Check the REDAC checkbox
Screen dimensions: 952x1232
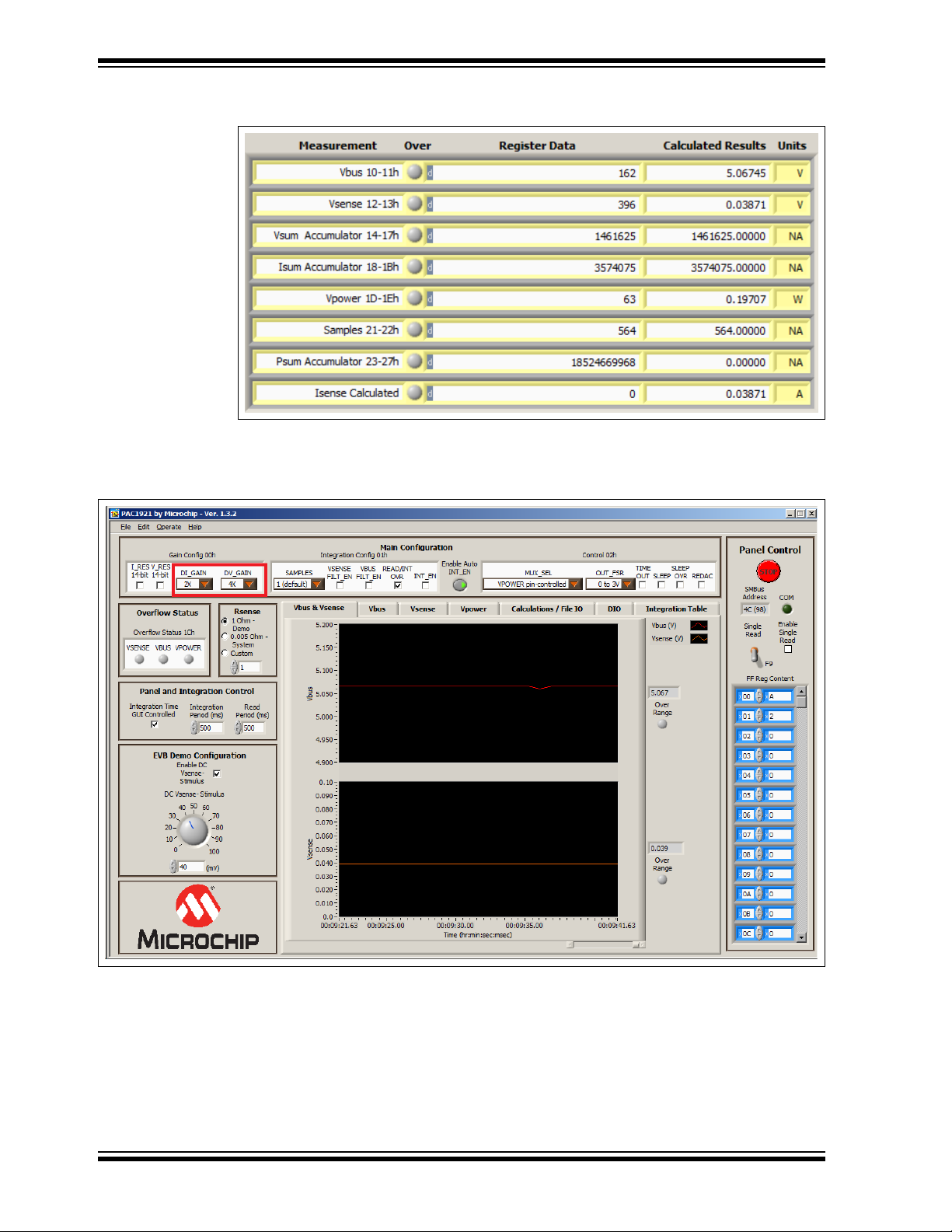tap(702, 585)
